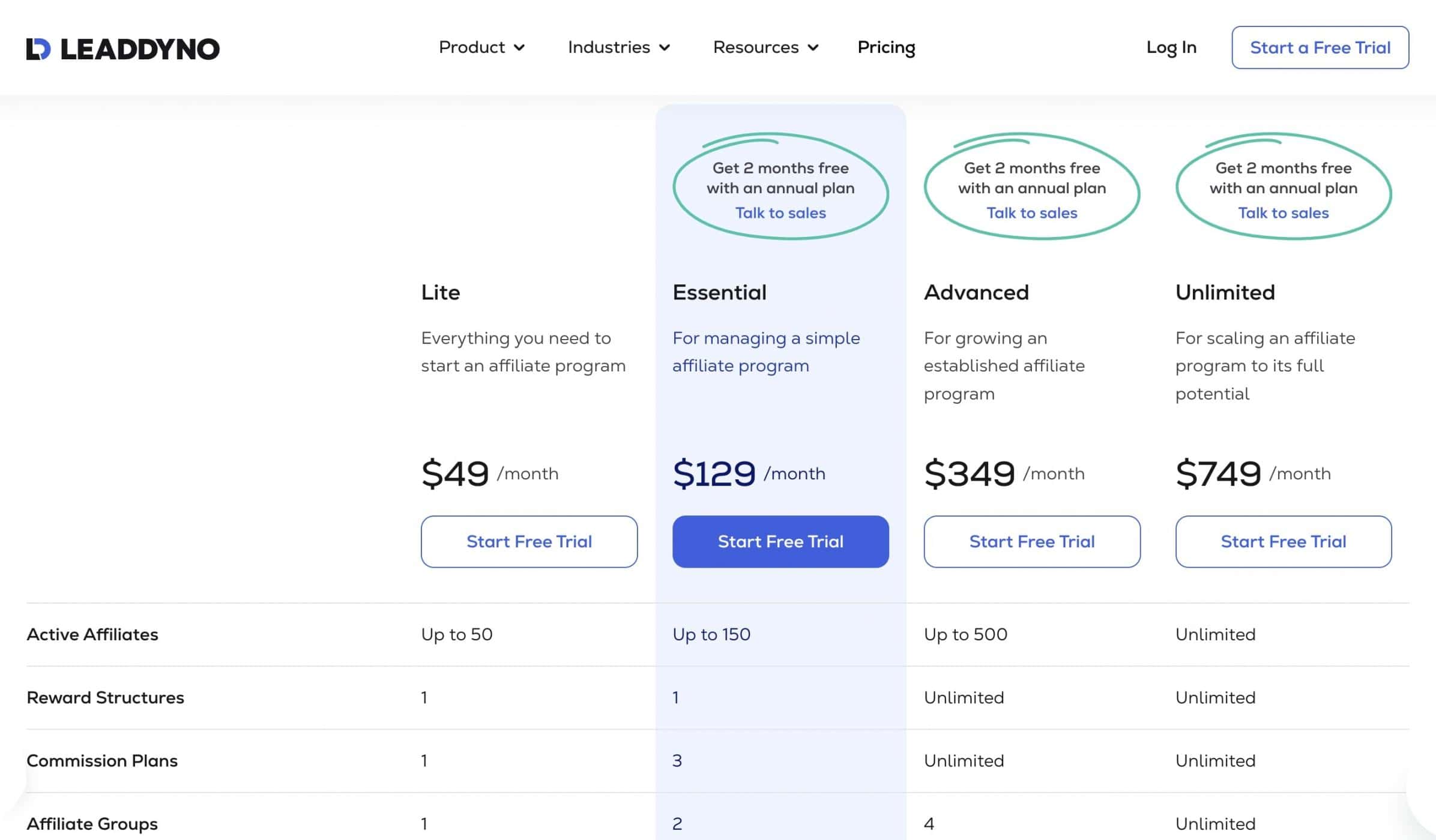This screenshot has height=840, width=1436.
Task: Open the Log In page
Action: 1171,47
